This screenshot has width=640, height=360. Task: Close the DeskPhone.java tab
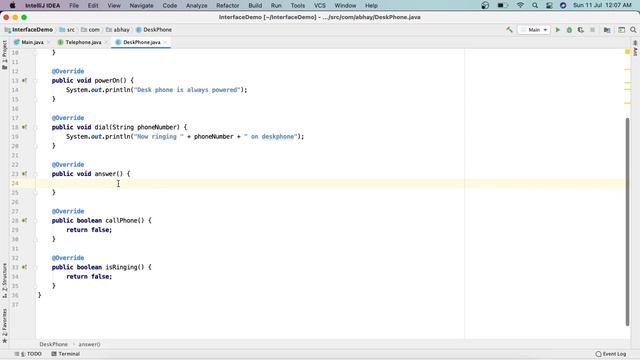pyautogui.click(x=165, y=42)
